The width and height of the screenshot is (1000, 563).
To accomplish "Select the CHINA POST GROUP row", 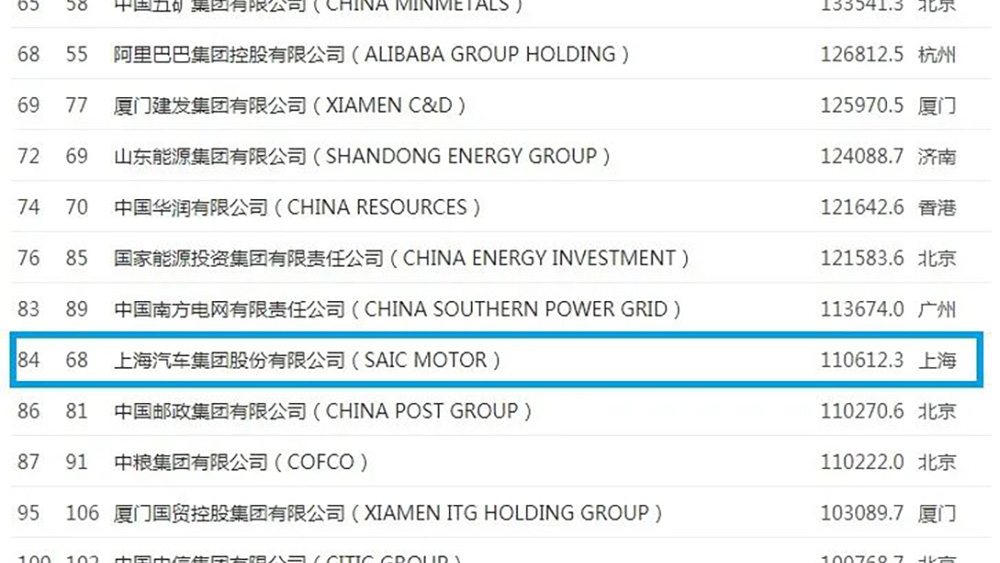I will [x=323, y=411].
